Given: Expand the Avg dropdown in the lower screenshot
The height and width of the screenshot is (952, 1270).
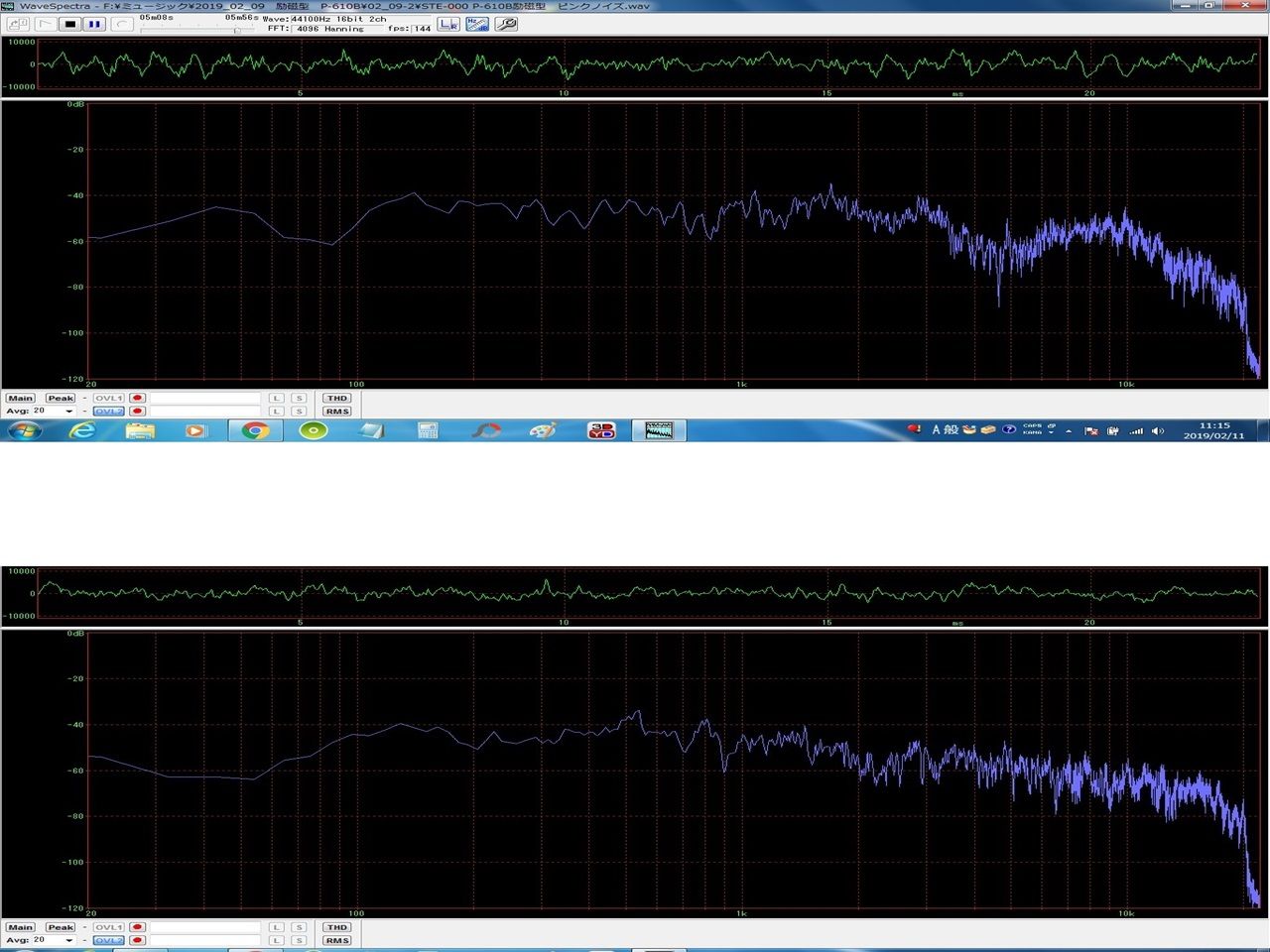Looking at the screenshot, I should (x=68, y=940).
